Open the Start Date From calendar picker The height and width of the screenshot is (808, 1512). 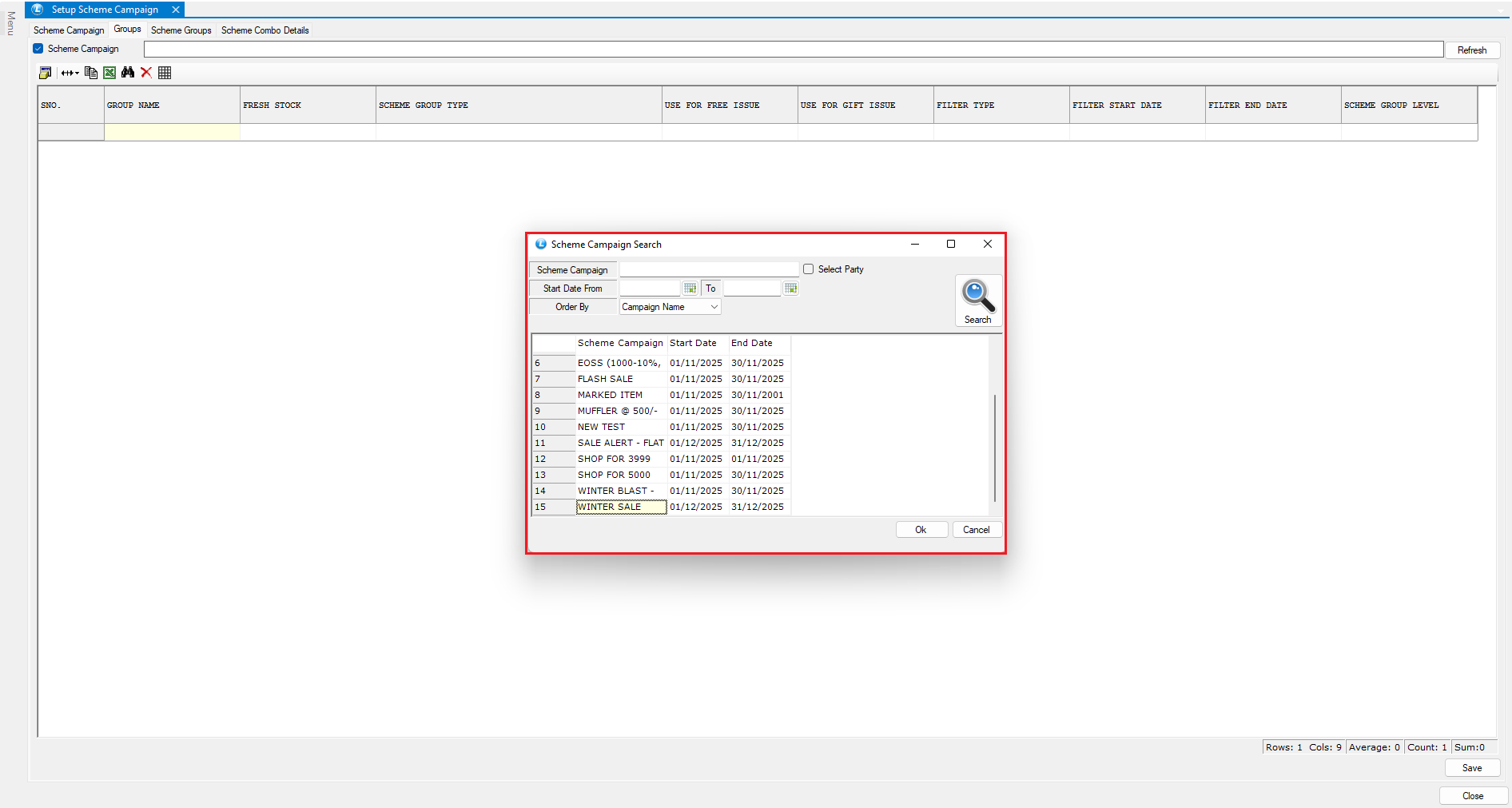(690, 289)
